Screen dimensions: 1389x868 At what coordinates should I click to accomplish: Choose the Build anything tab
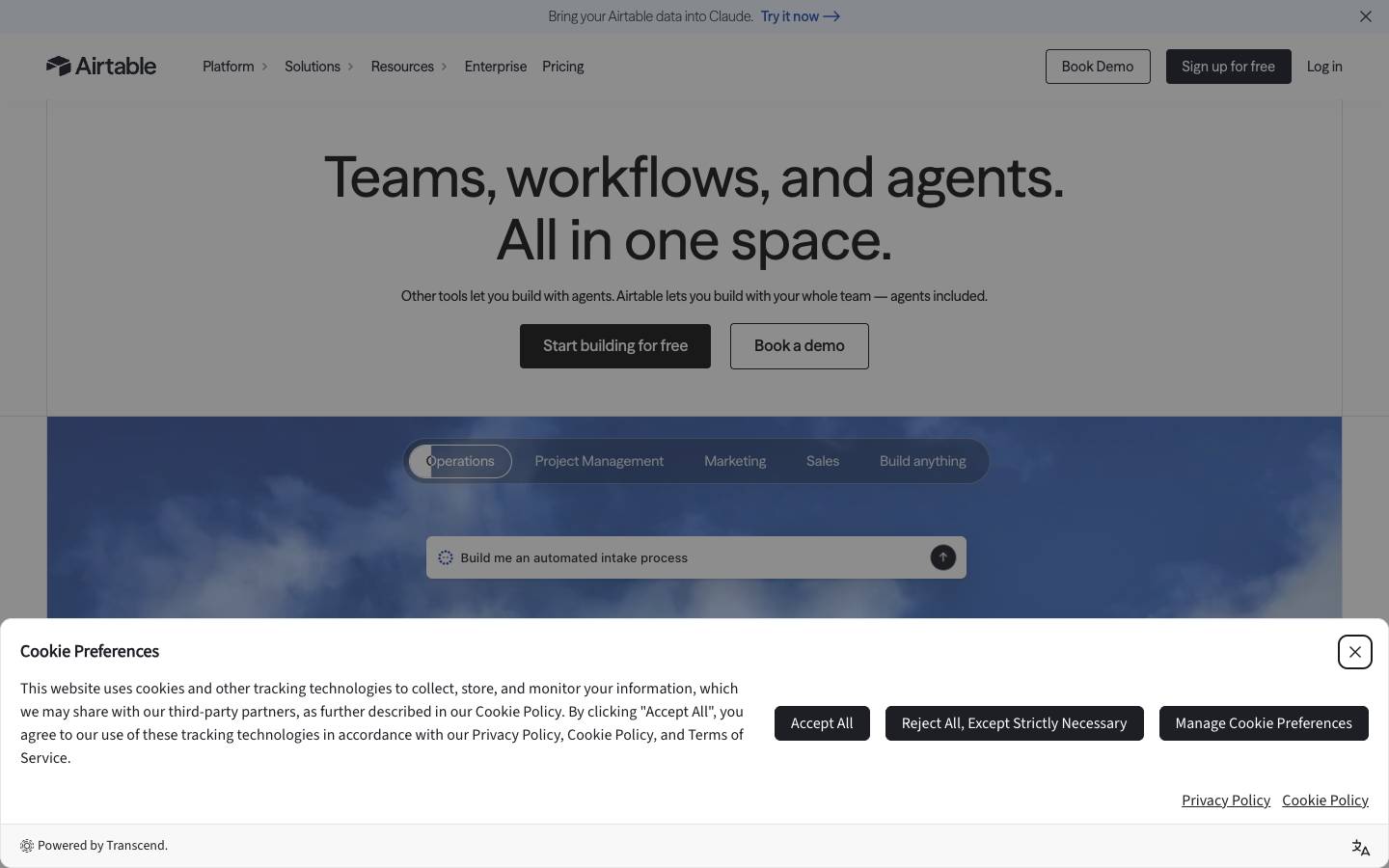tap(923, 461)
